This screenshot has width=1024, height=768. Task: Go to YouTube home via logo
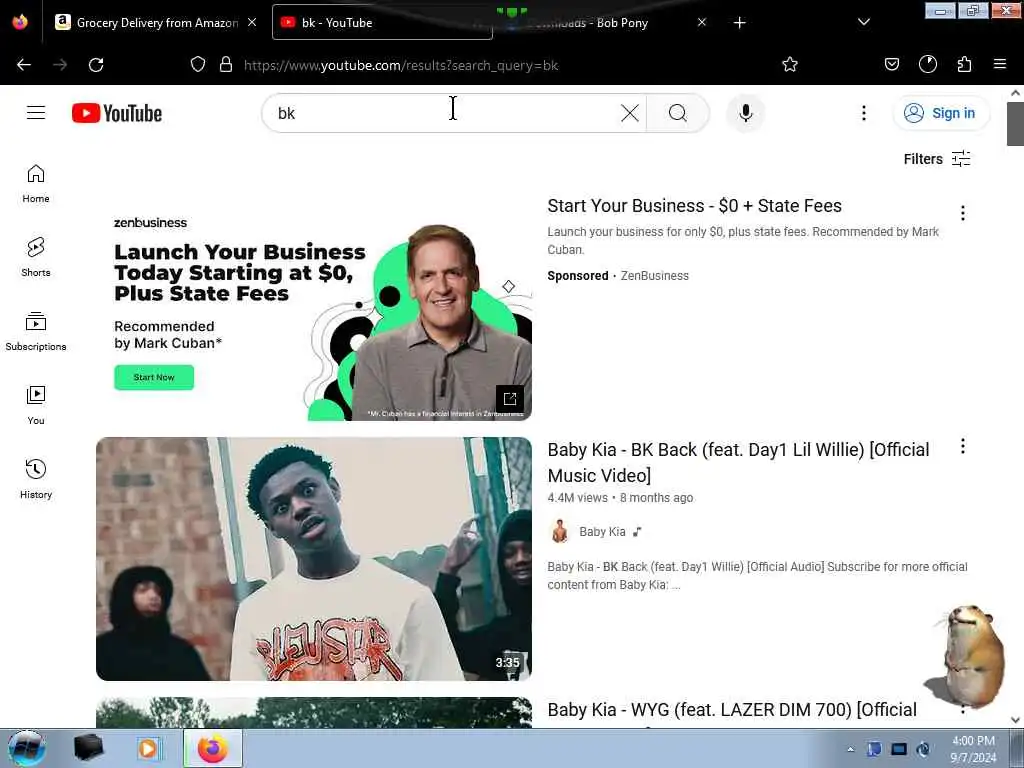[117, 113]
